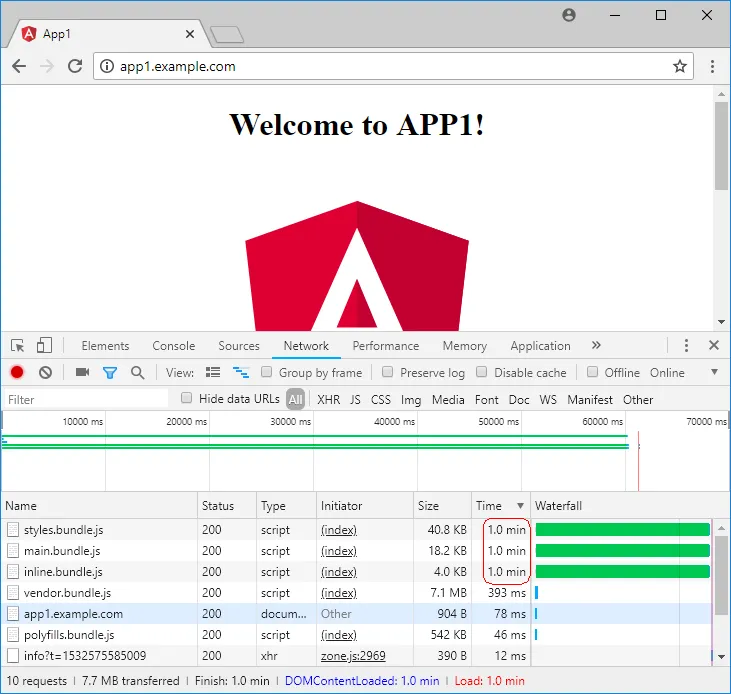This screenshot has width=731, height=694.
Task: Open the Chrome profile avatar
Action: (569, 15)
